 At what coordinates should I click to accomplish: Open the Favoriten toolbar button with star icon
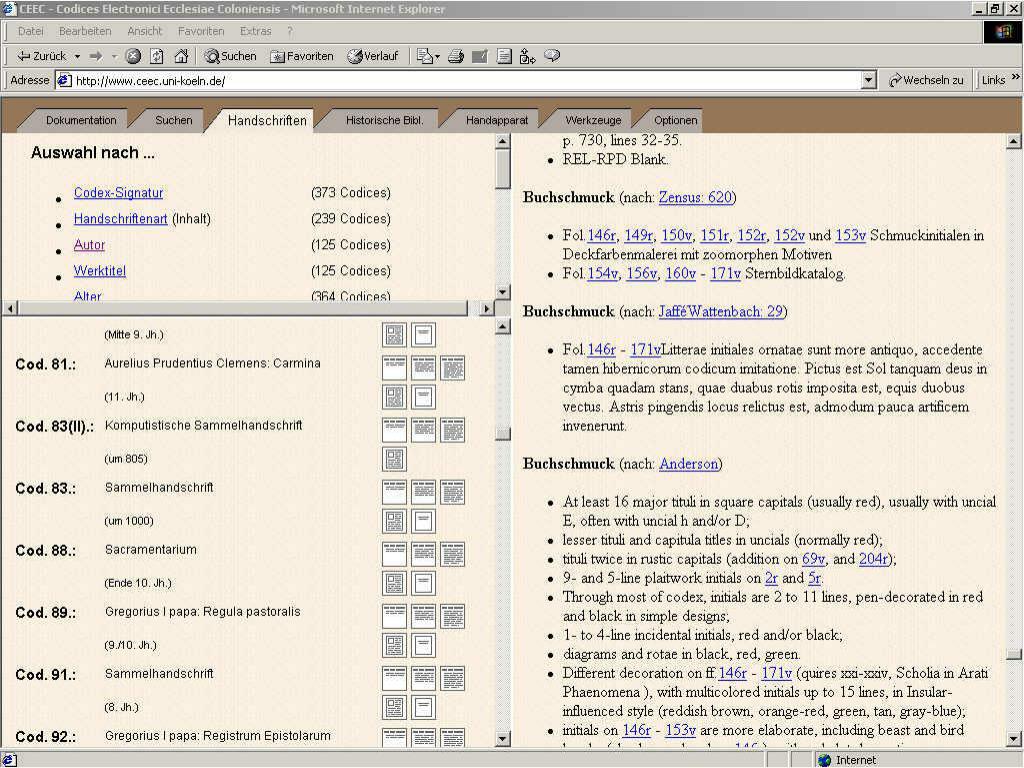coord(302,56)
